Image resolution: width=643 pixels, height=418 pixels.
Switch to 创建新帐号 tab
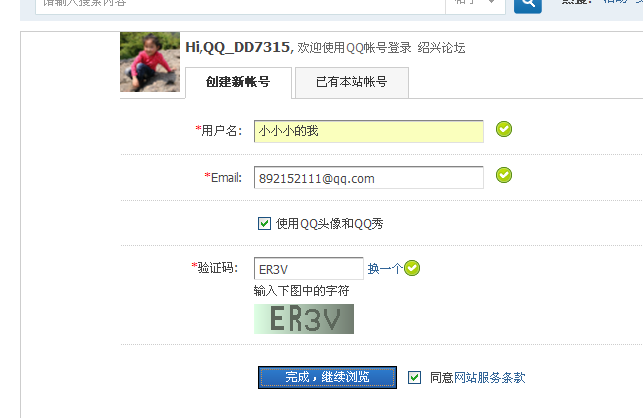(x=238, y=82)
